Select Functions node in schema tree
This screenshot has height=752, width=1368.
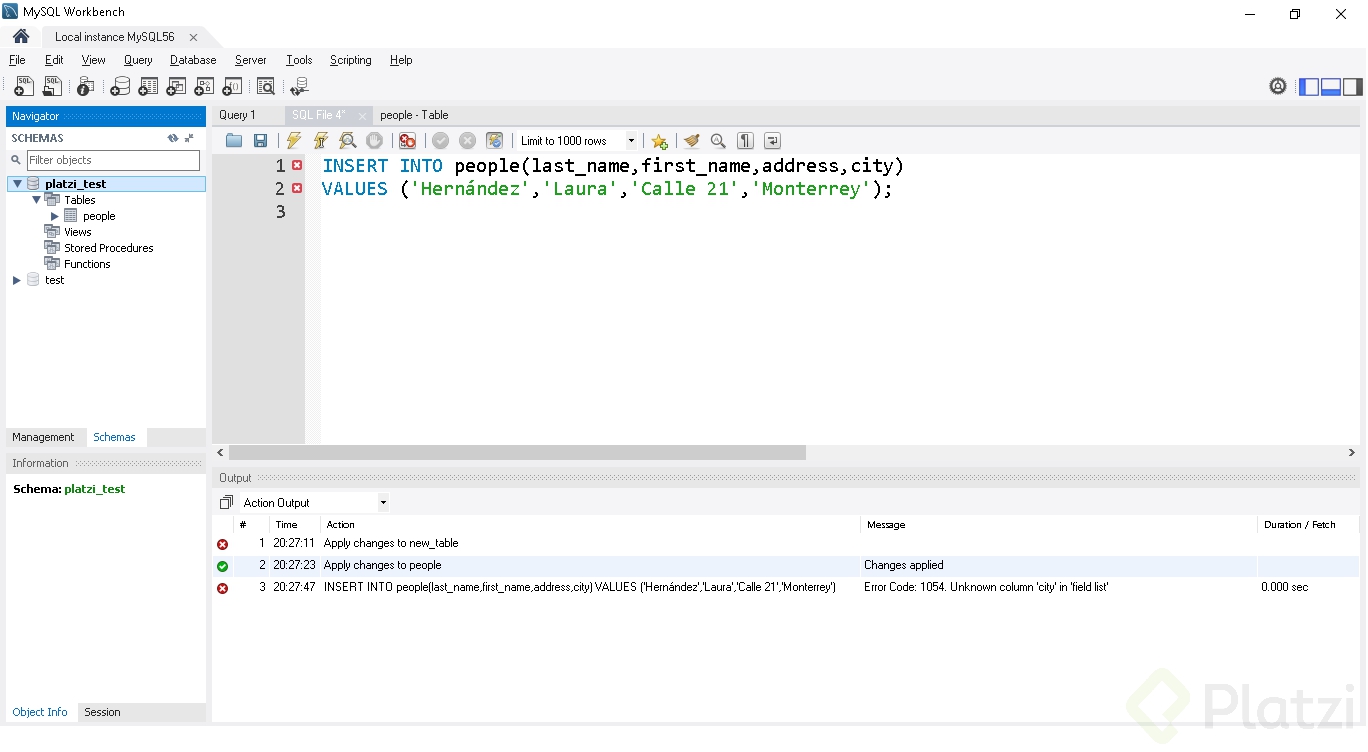coord(87,264)
